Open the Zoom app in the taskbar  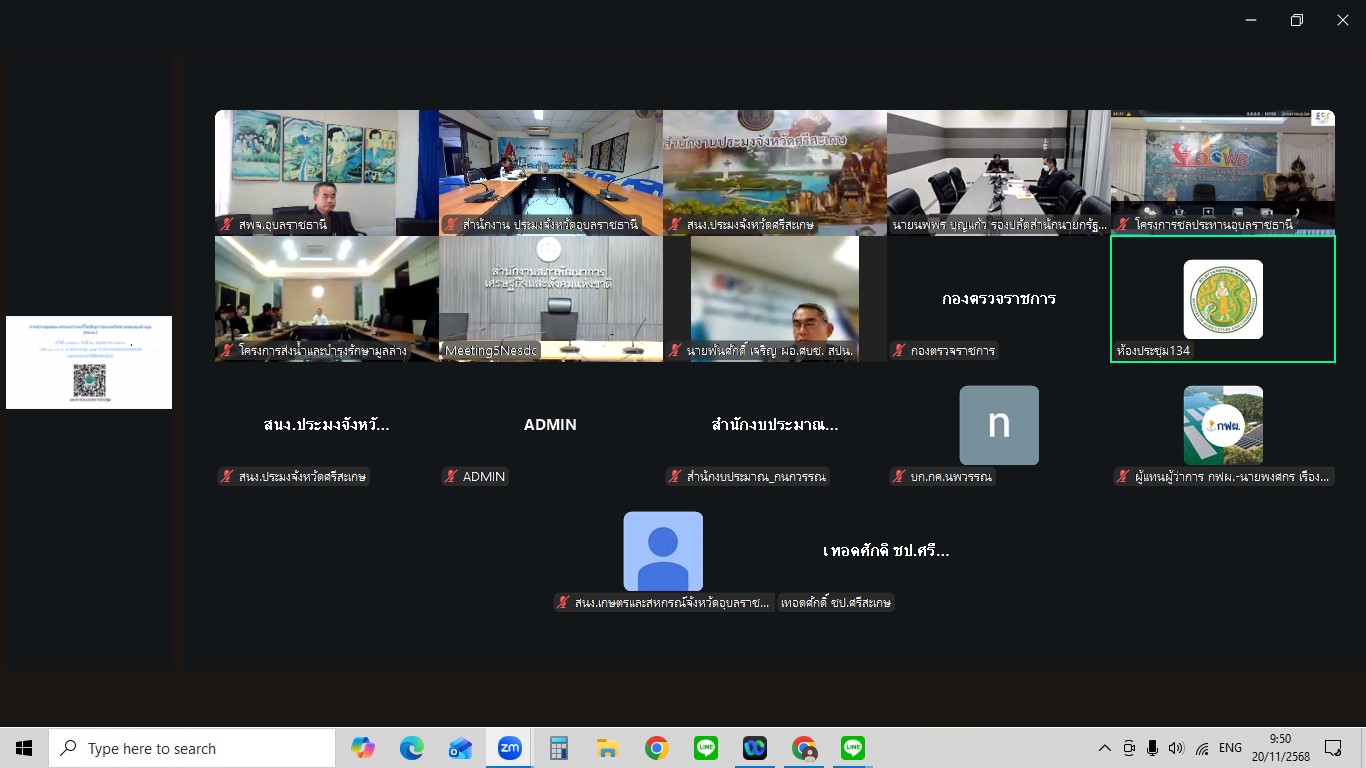(x=509, y=748)
